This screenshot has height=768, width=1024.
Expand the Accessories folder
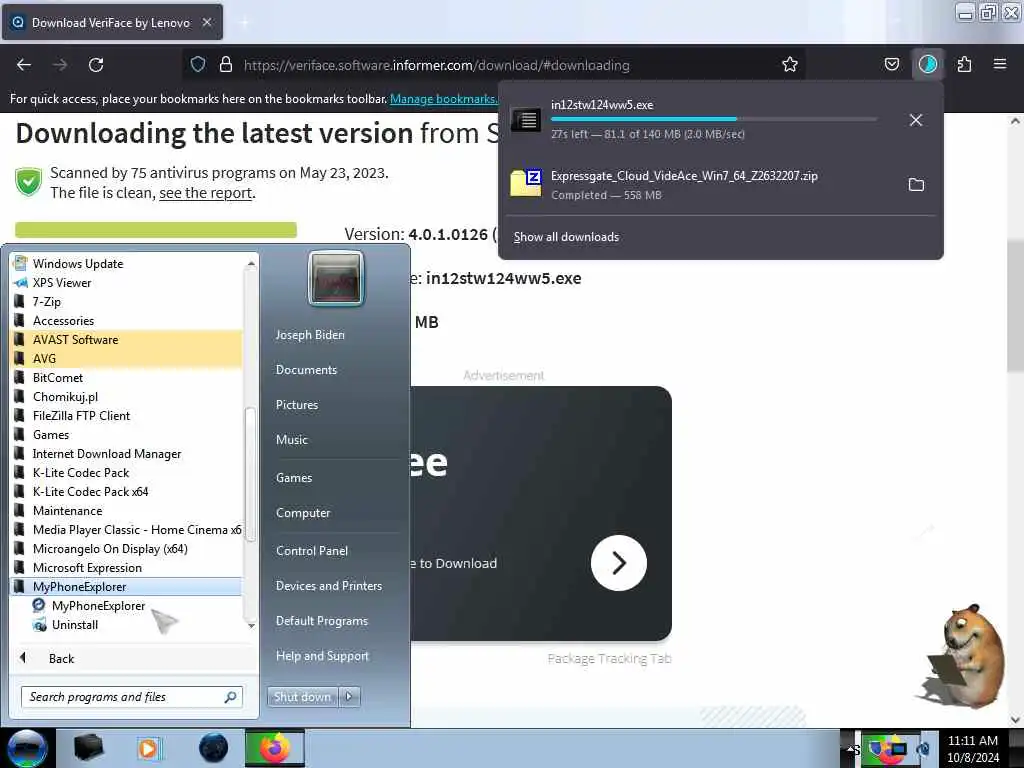pos(63,320)
